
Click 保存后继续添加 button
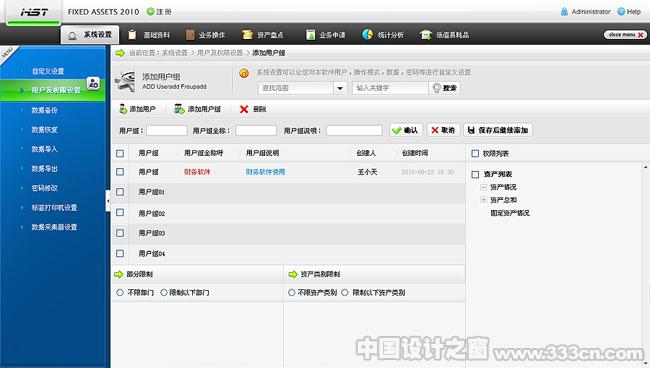click(x=498, y=130)
